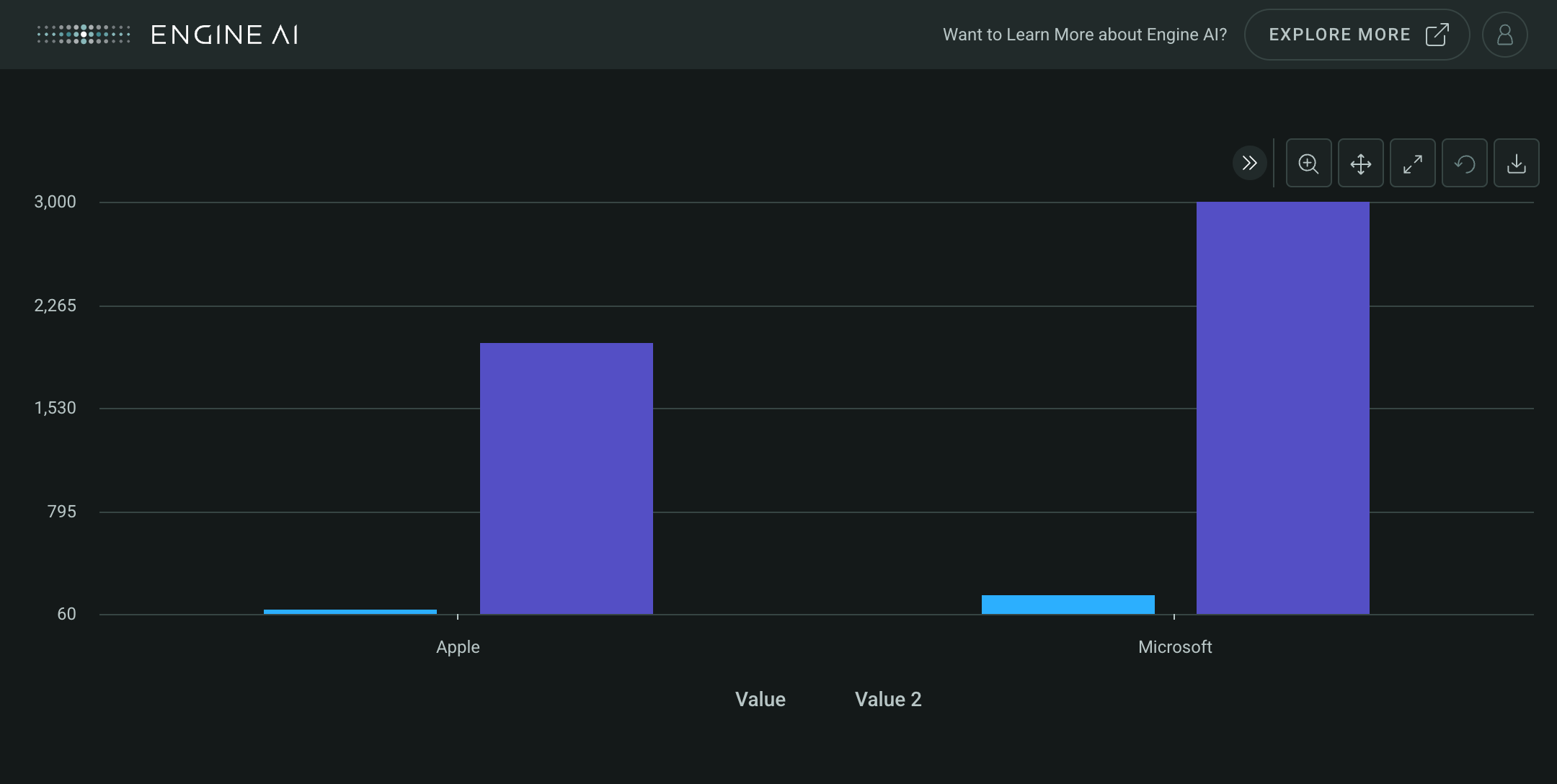Click Microsoft's purple Value 2 bar
The height and width of the screenshot is (784, 1557).
(1283, 408)
